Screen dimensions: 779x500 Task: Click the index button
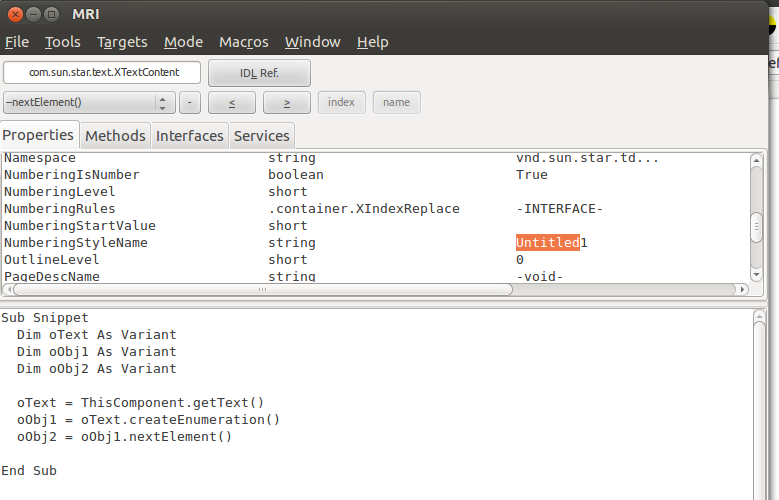click(x=341, y=102)
